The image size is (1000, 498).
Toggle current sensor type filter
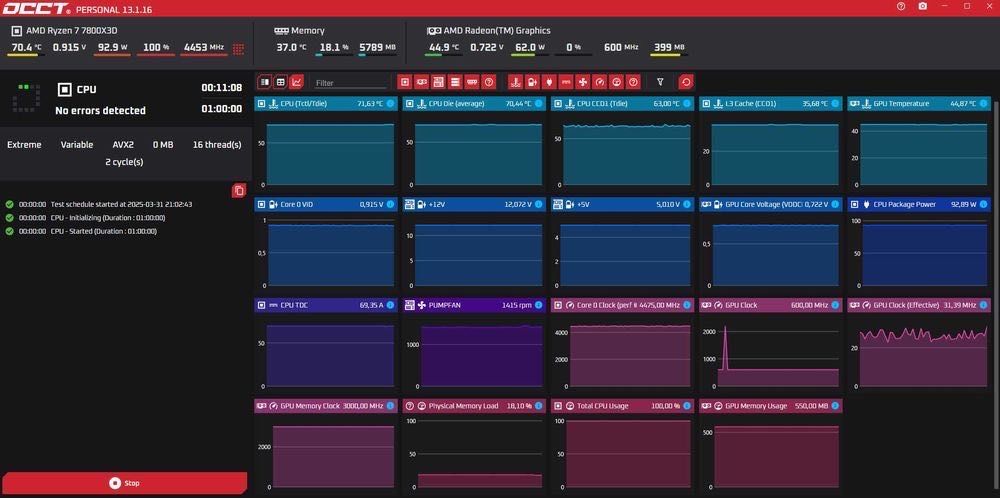[566, 82]
